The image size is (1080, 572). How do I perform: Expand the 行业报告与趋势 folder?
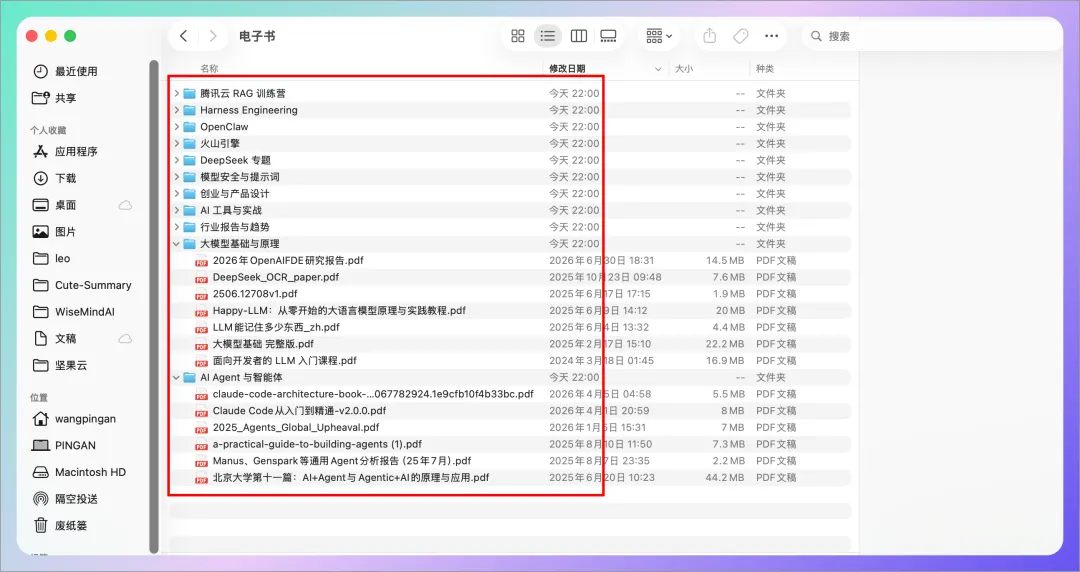[176, 227]
